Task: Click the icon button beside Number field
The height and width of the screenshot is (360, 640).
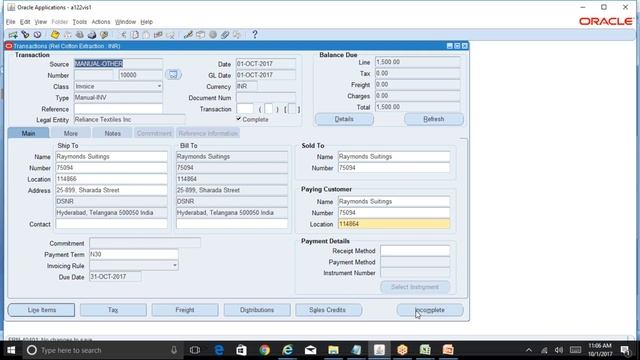Action: click(x=173, y=75)
